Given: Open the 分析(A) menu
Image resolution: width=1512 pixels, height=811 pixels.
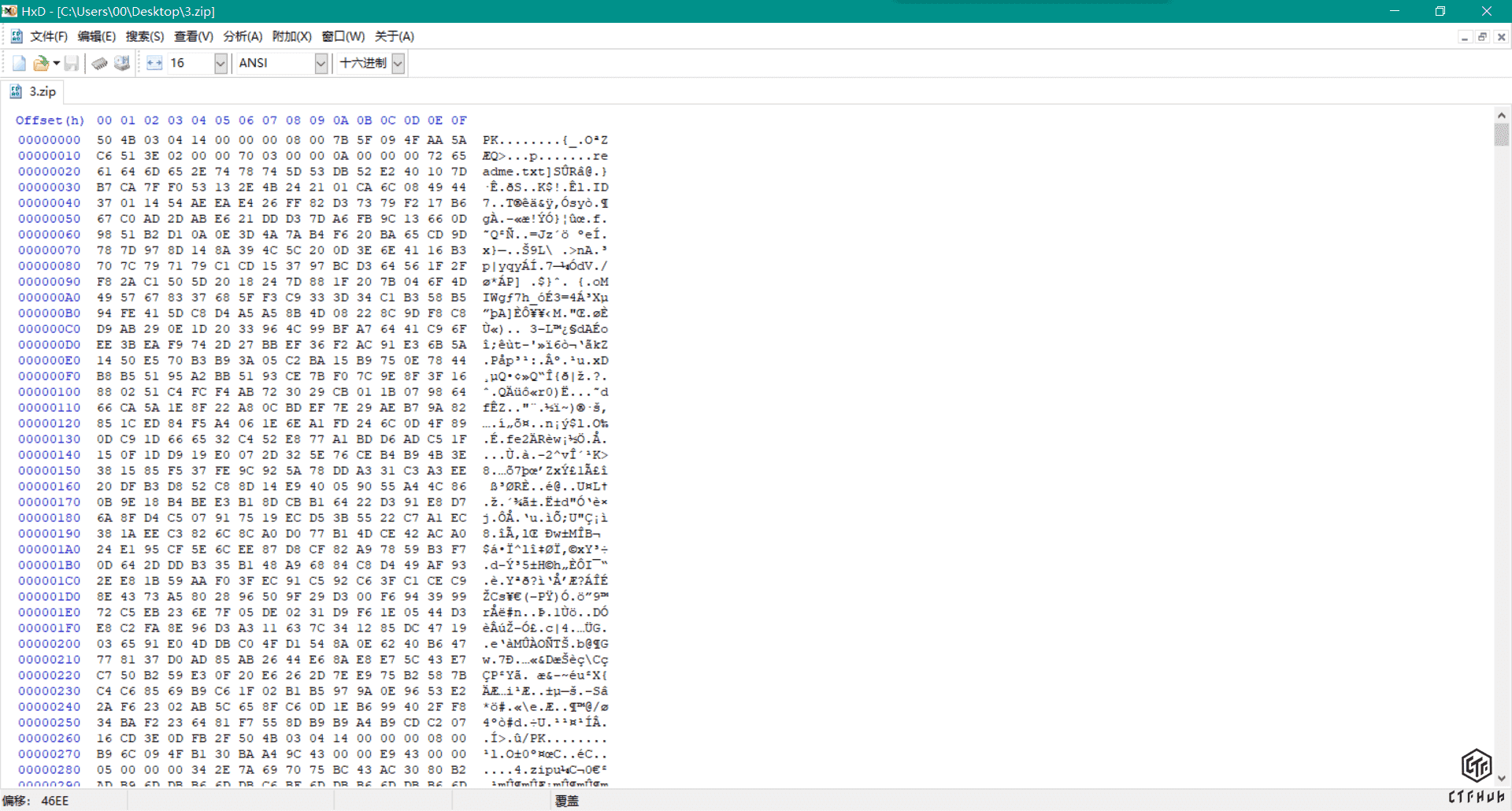Looking at the screenshot, I should point(243,36).
